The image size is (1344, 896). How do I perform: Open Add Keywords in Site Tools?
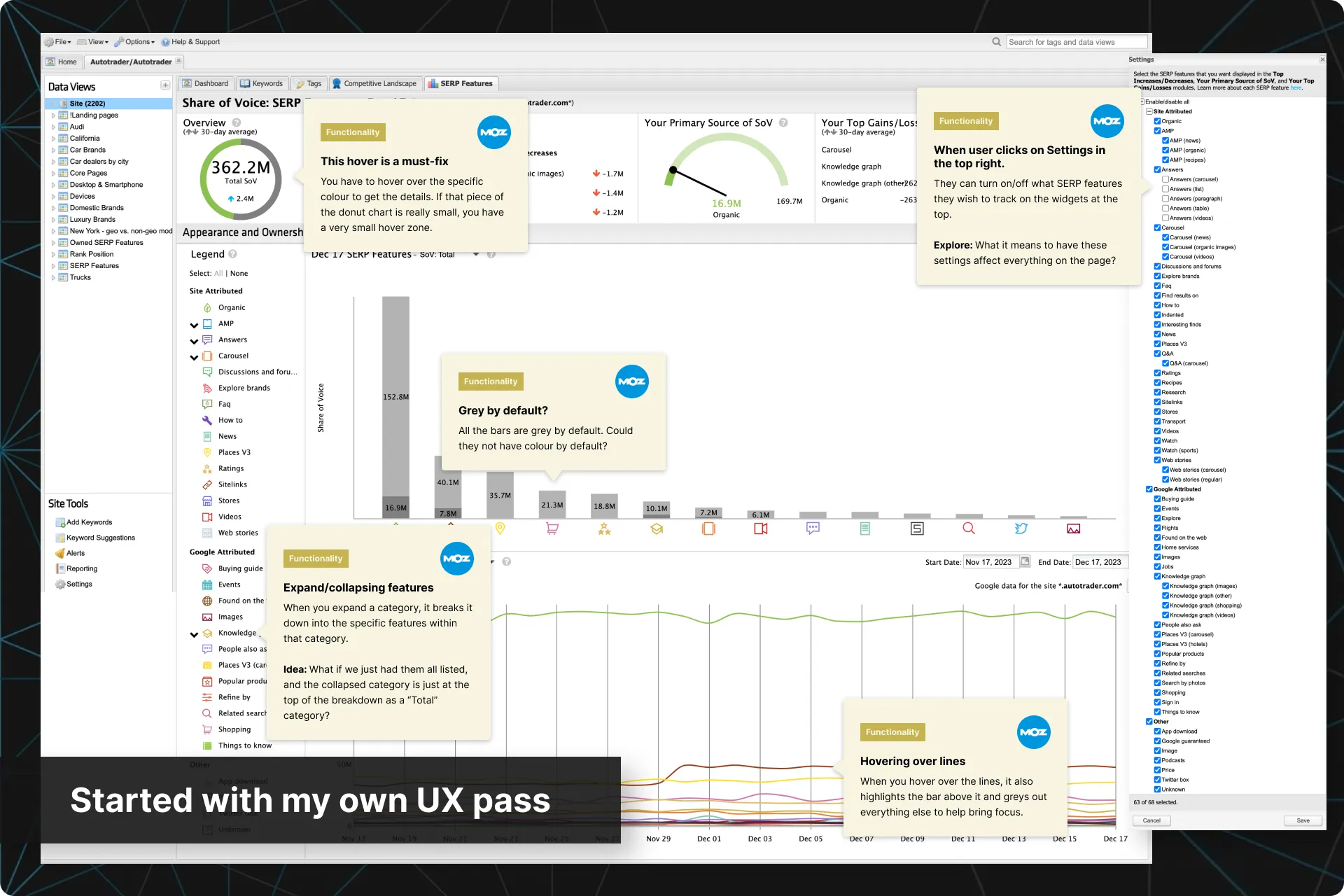[84, 522]
